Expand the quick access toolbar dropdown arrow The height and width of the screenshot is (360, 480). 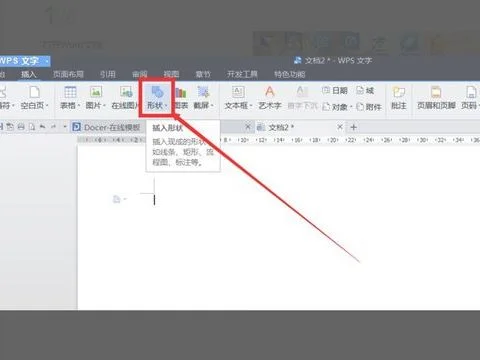(65, 127)
